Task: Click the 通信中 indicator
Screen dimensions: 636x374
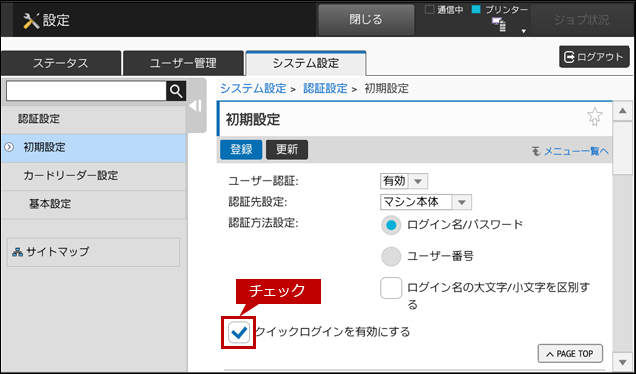Action: click(x=444, y=10)
